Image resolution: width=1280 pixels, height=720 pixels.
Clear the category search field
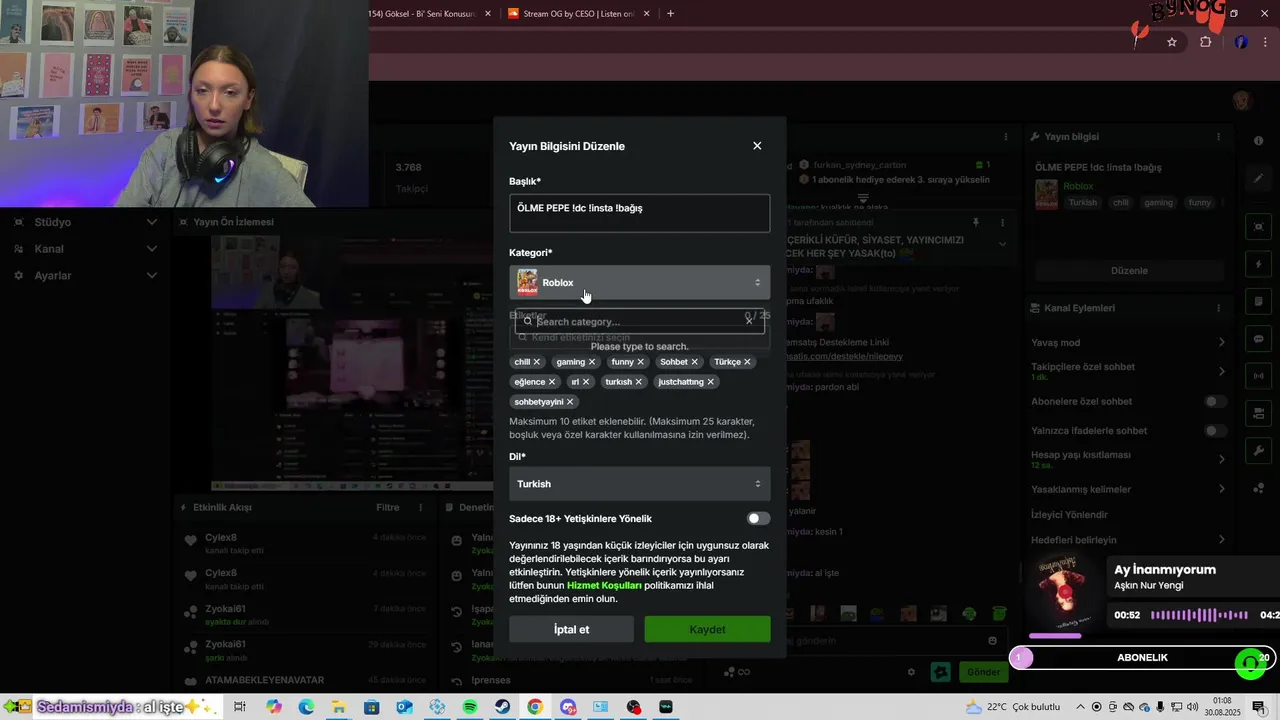tap(749, 321)
